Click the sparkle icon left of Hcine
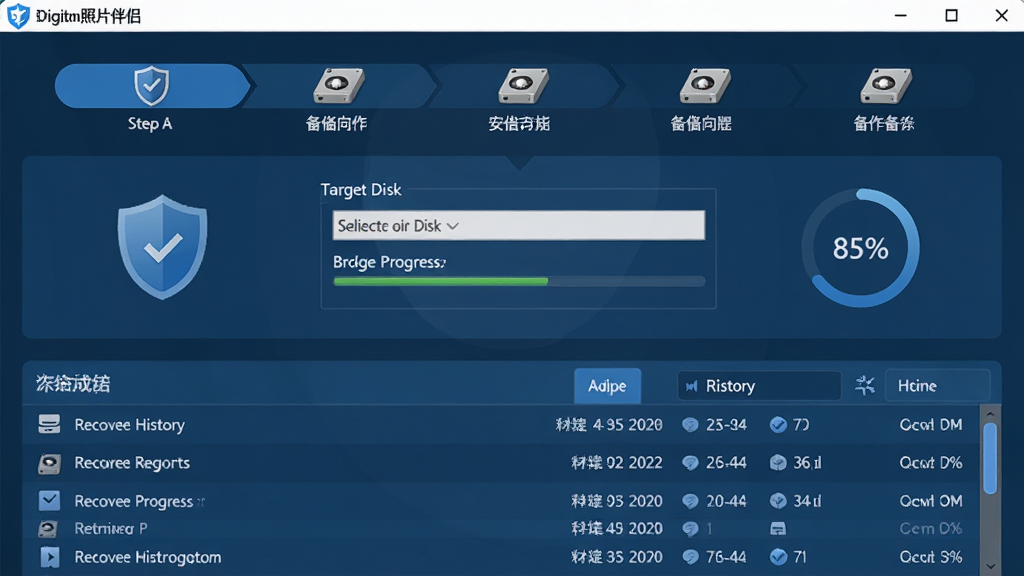 pyautogui.click(x=865, y=385)
